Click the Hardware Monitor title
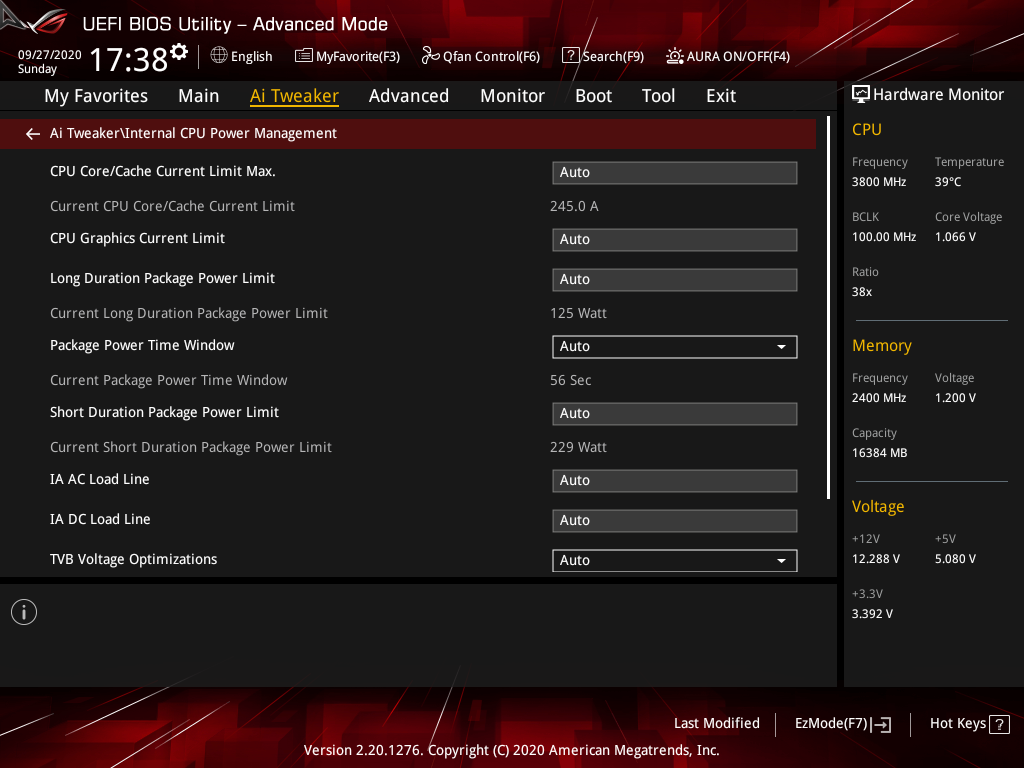 tap(938, 95)
